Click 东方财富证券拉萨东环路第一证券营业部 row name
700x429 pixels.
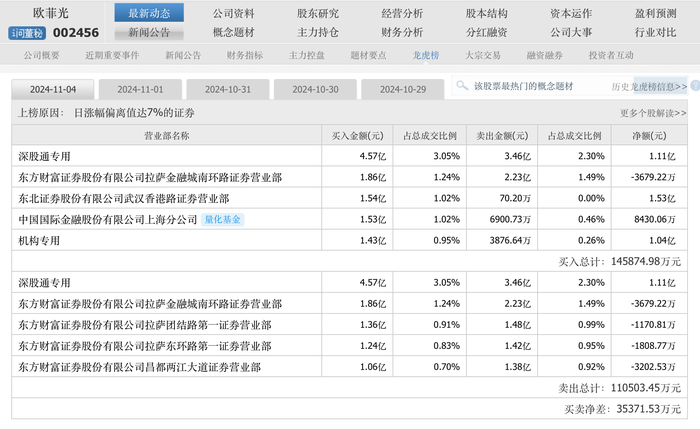(x=145, y=346)
